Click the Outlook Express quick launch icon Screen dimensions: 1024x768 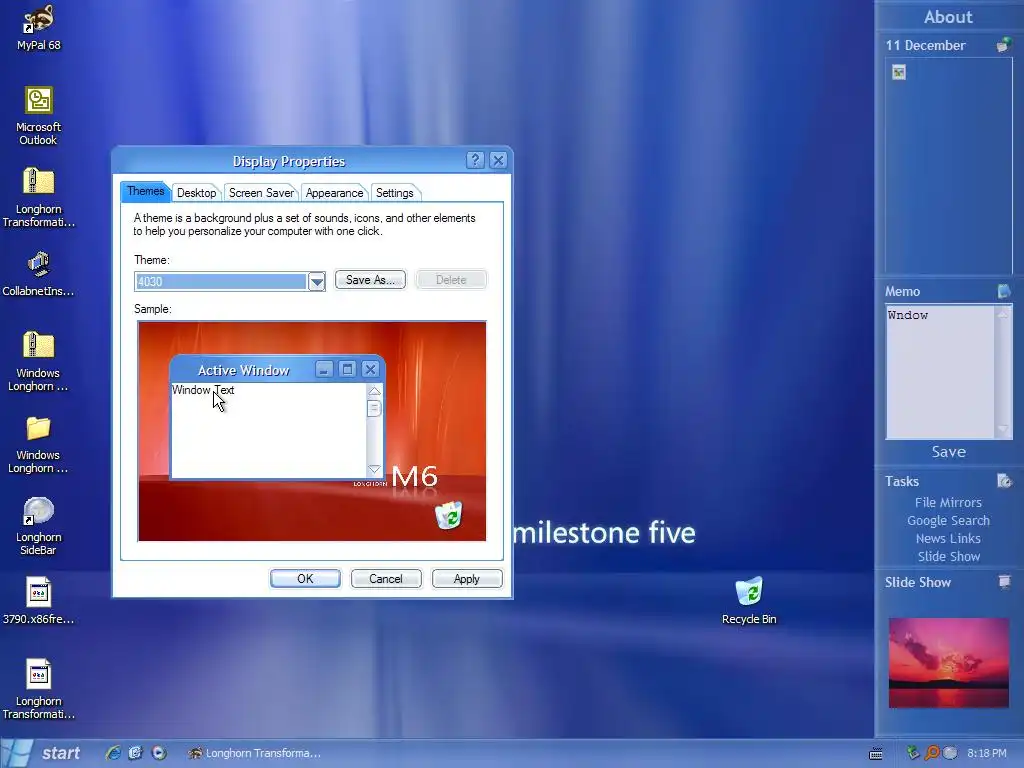click(x=135, y=753)
